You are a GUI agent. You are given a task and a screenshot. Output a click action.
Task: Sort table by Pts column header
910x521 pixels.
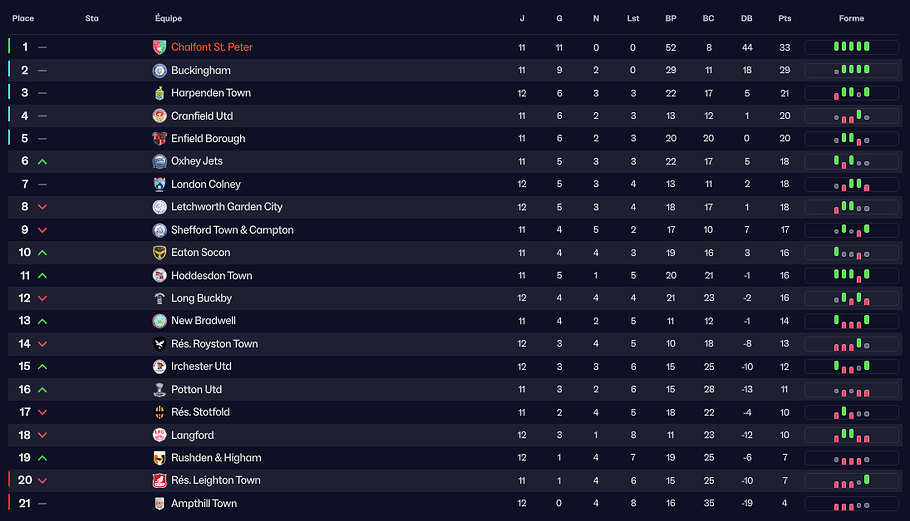coord(784,19)
